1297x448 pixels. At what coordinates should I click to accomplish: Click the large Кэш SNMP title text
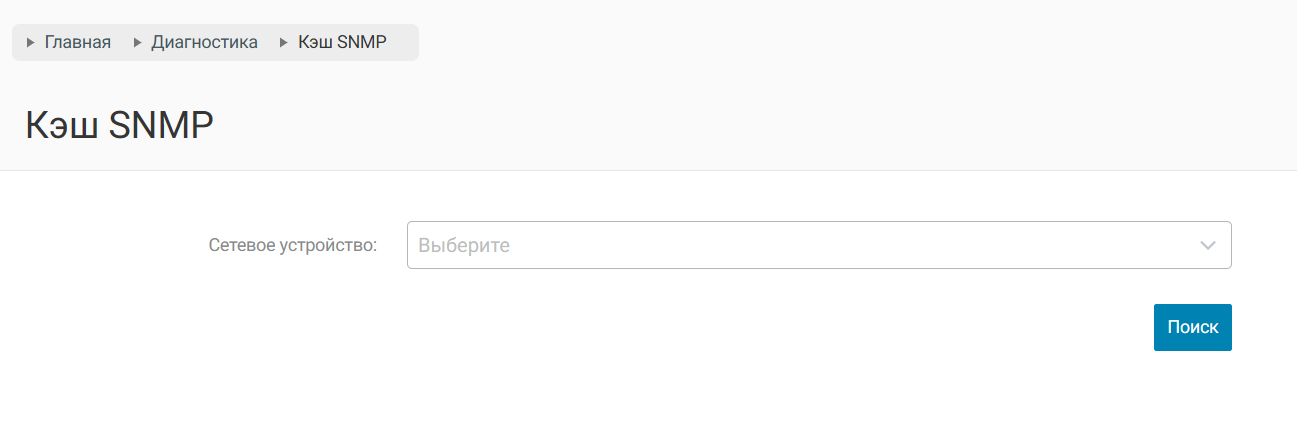(119, 126)
